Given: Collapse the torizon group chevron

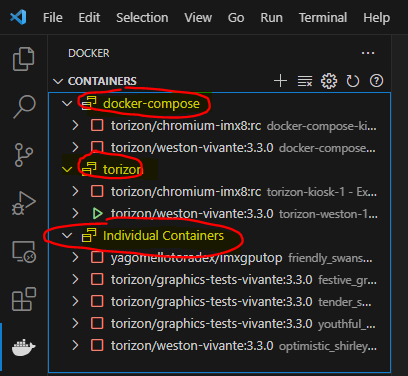Looking at the screenshot, I should [67, 169].
